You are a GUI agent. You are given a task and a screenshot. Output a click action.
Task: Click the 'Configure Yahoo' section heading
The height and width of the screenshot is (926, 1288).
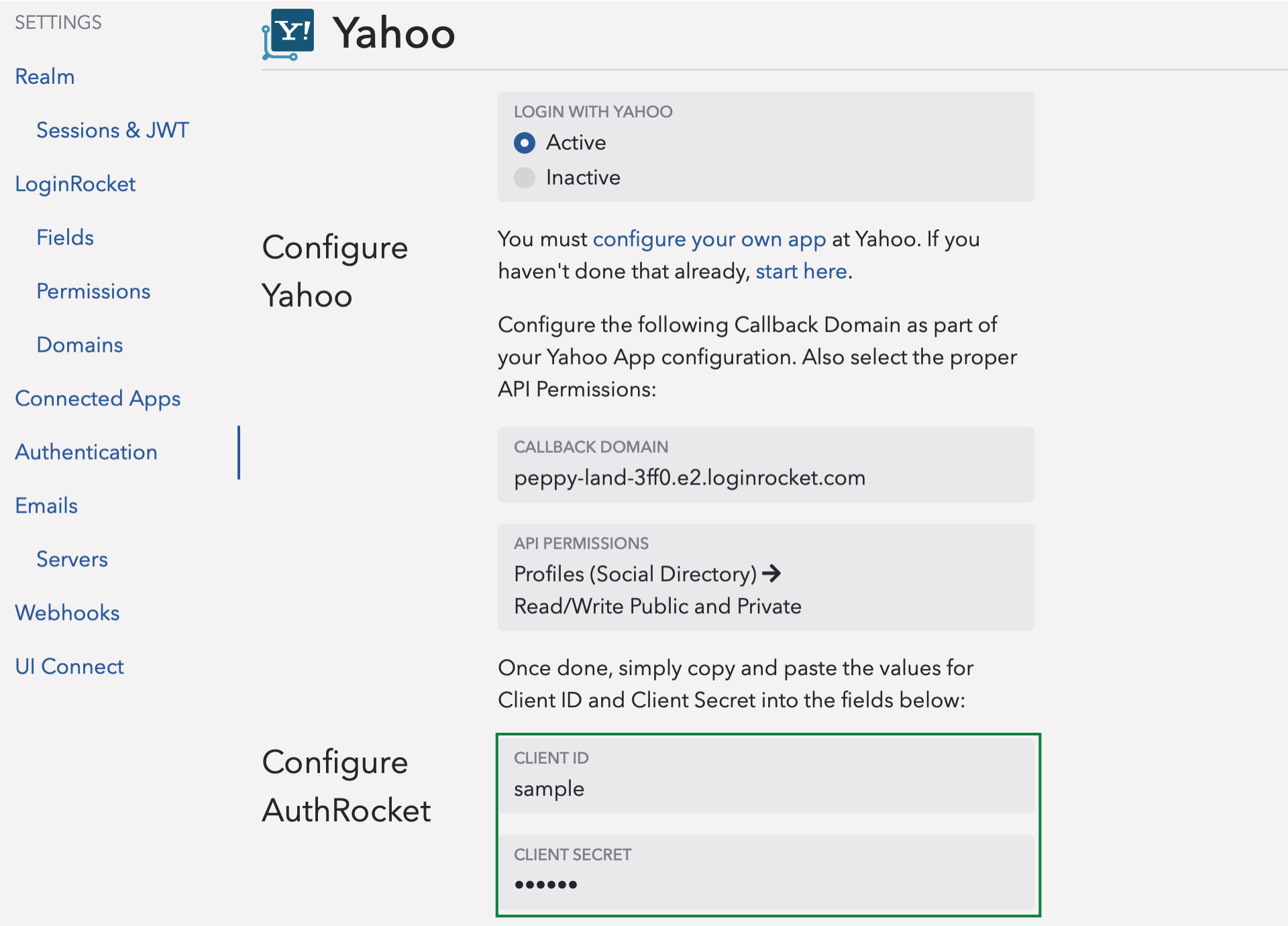[x=335, y=272]
